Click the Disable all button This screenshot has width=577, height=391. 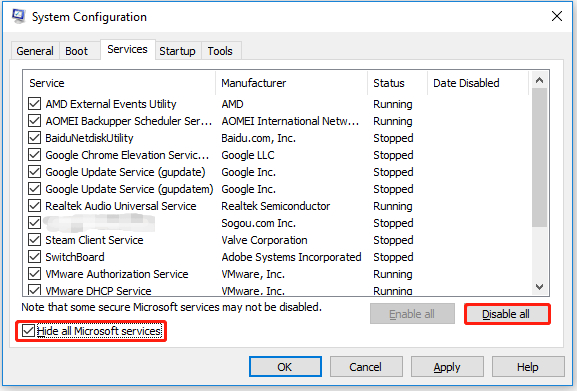click(x=506, y=314)
